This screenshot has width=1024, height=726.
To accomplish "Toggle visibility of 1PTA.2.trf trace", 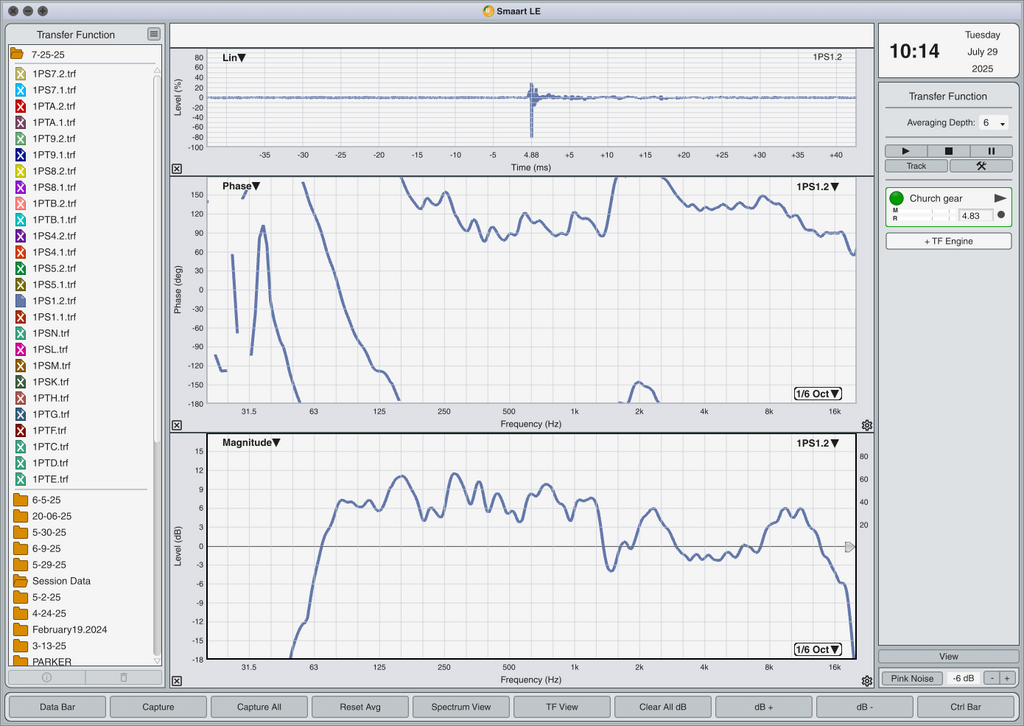I will (20, 106).
